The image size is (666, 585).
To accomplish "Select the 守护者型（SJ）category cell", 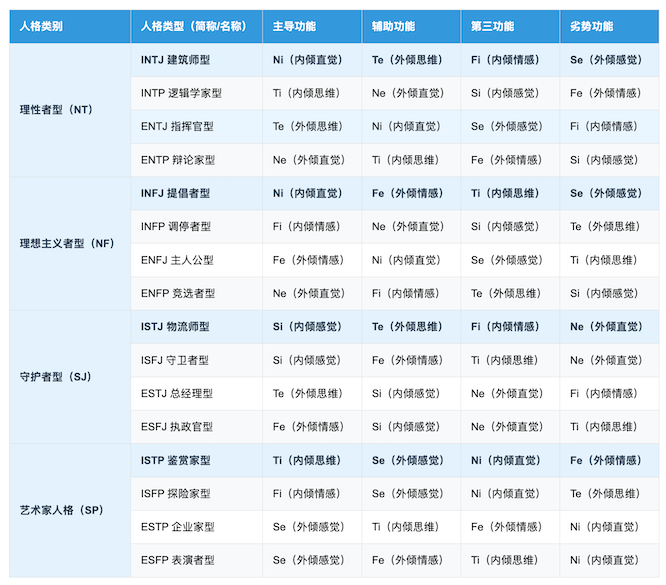I will (55, 377).
